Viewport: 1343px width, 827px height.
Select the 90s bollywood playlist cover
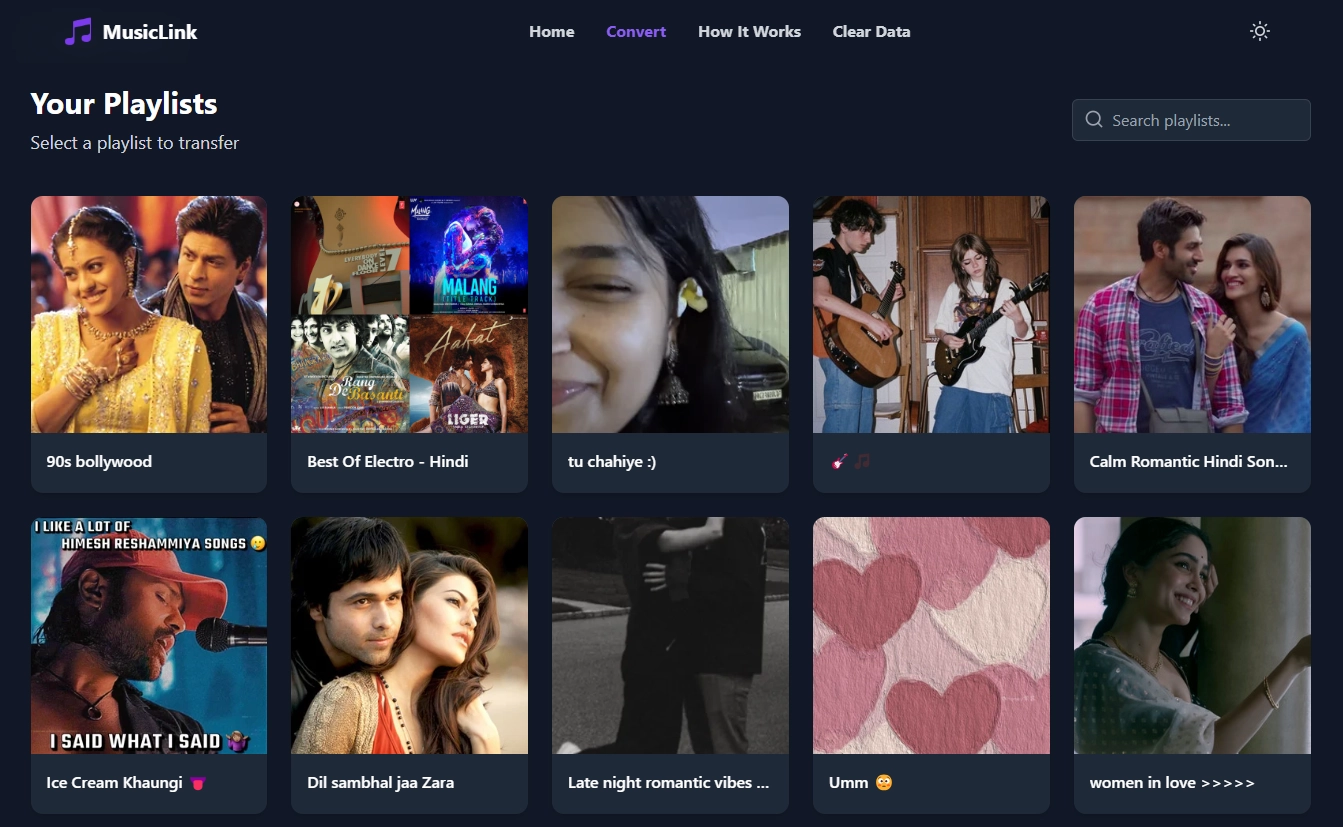point(149,314)
